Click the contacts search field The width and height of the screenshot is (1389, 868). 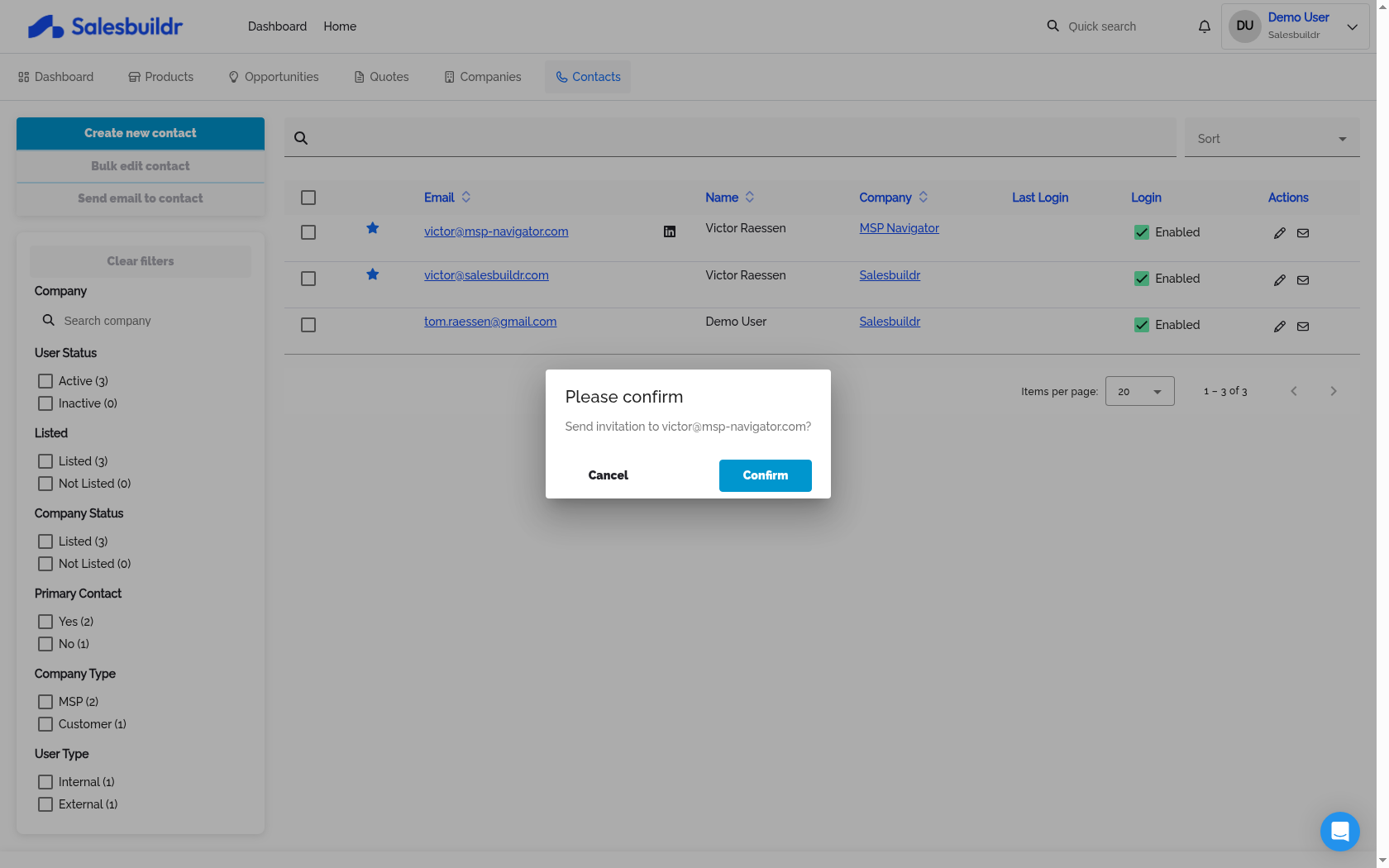[730, 137]
